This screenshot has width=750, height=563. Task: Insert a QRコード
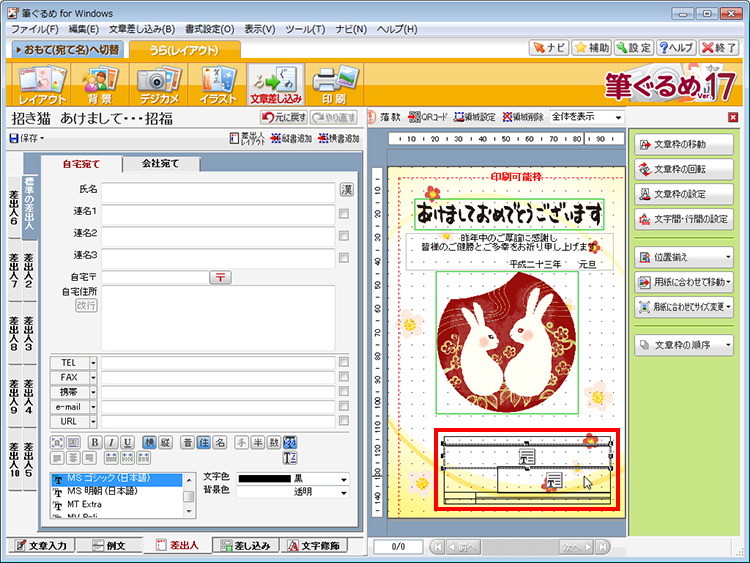pyautogui.click(x=428, y=117)
